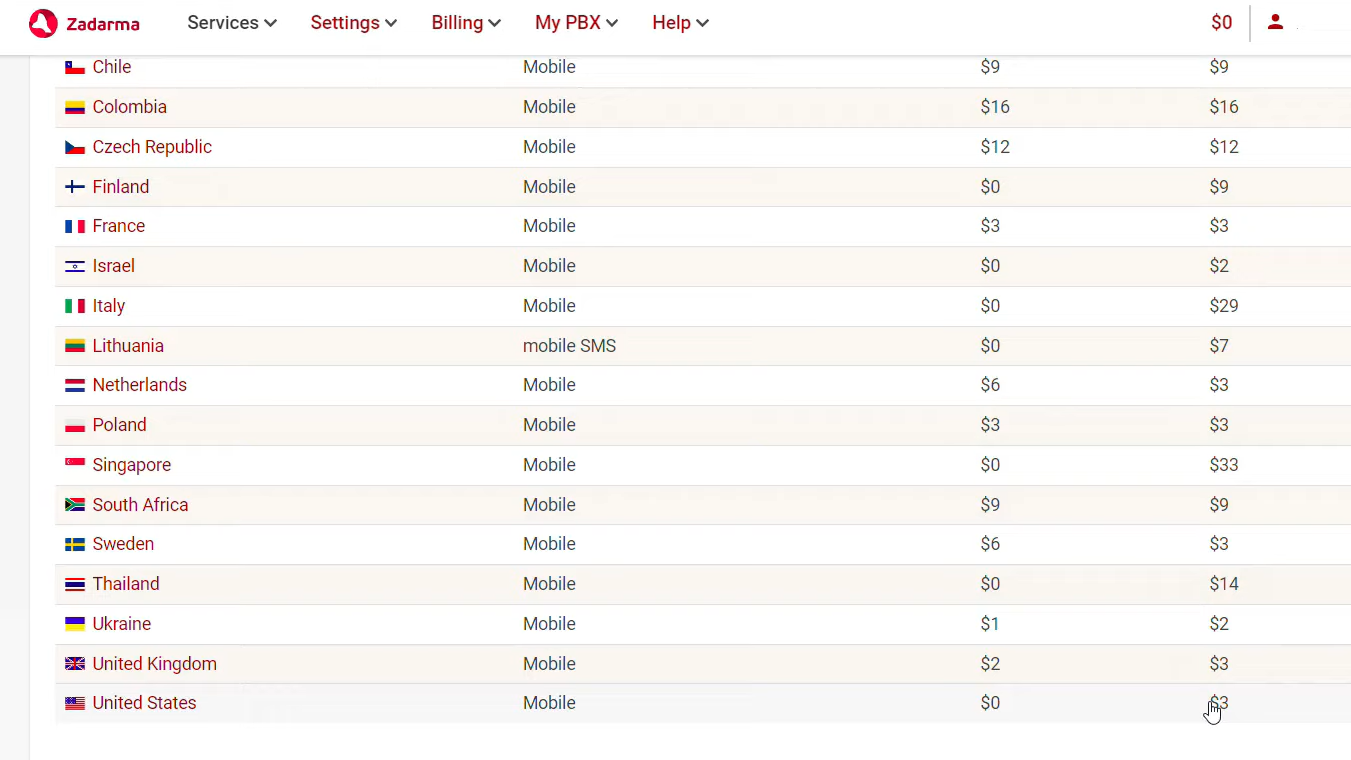Open the Help menu
This screenshot has width=1351, height=760.
coord(680,23)
